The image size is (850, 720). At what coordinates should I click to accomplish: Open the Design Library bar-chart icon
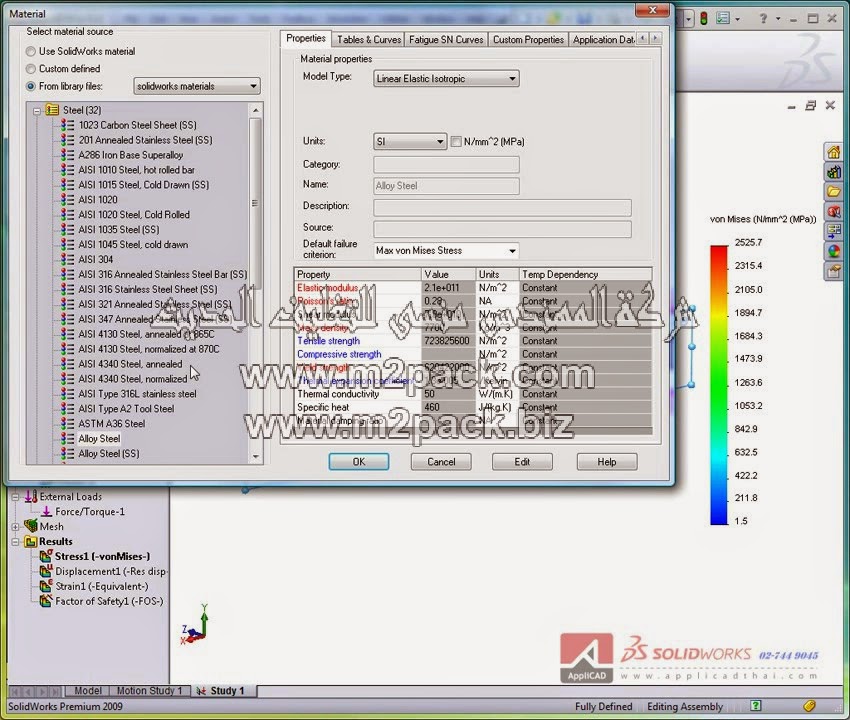coord(834,172)
